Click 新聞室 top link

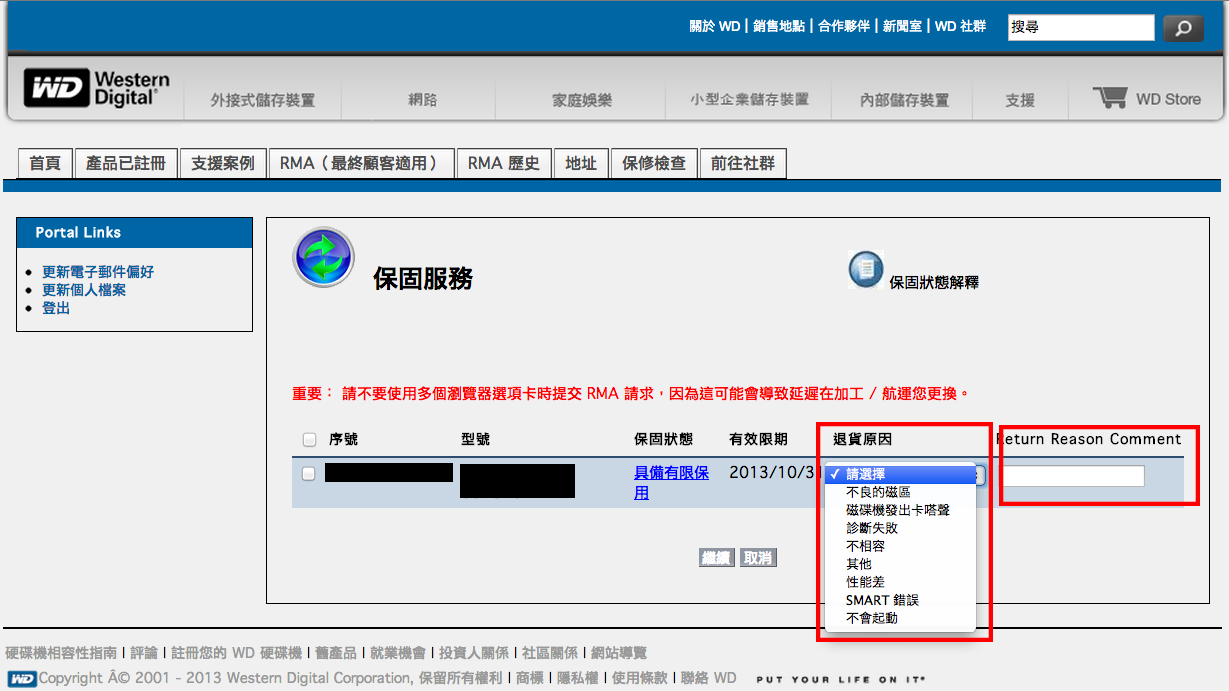[902, 27]
